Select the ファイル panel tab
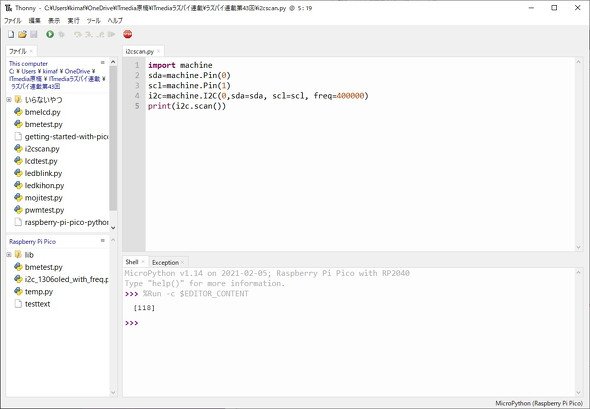590x409 pixels. (x=18, y=51)
